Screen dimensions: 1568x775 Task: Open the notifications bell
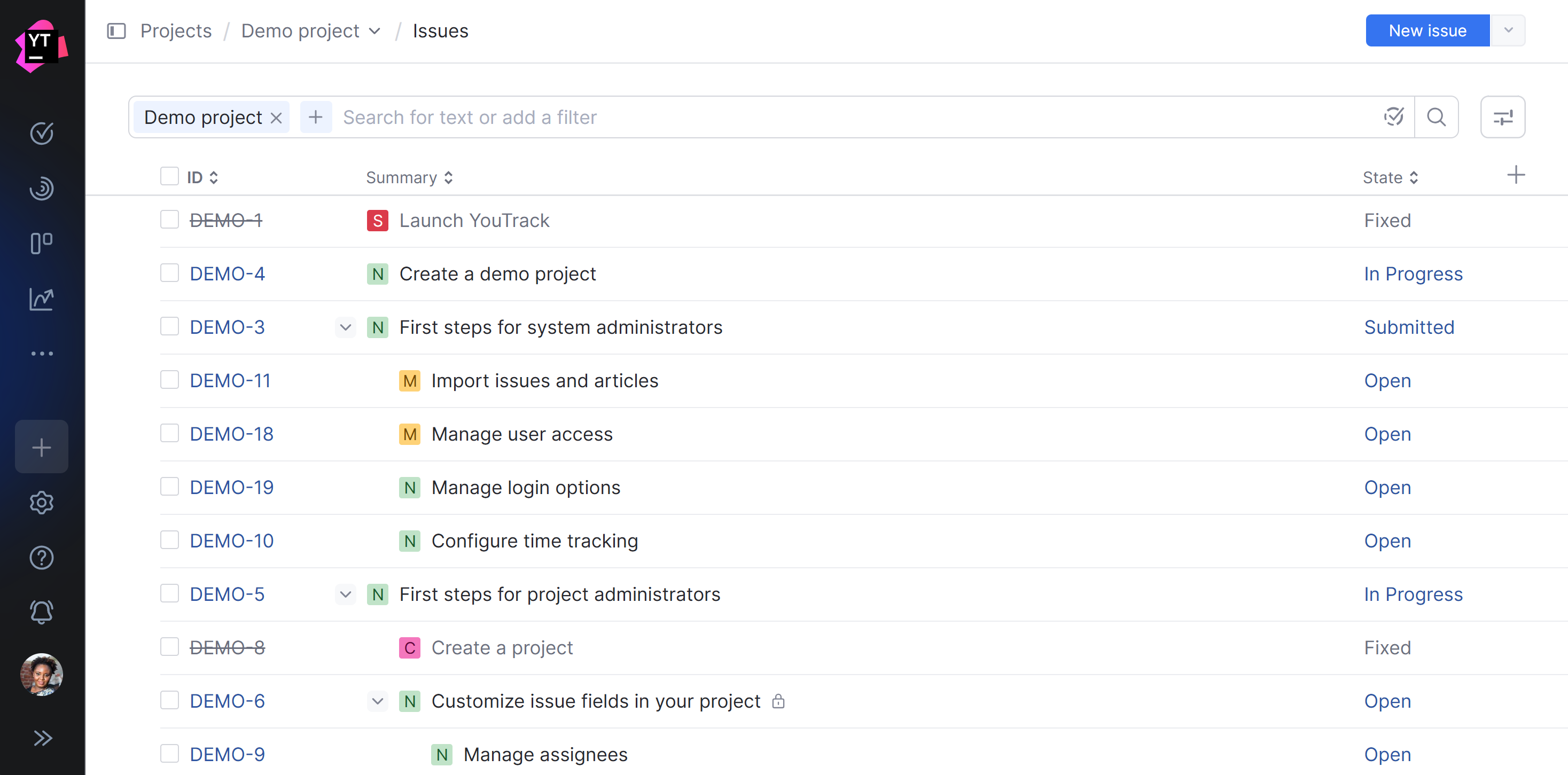41,612
